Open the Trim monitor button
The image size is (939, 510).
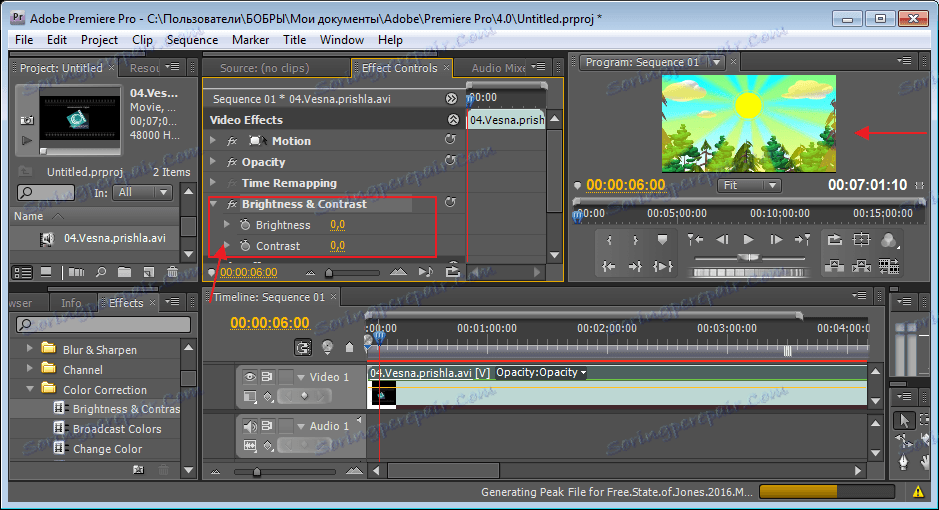[x=889, y=266]
